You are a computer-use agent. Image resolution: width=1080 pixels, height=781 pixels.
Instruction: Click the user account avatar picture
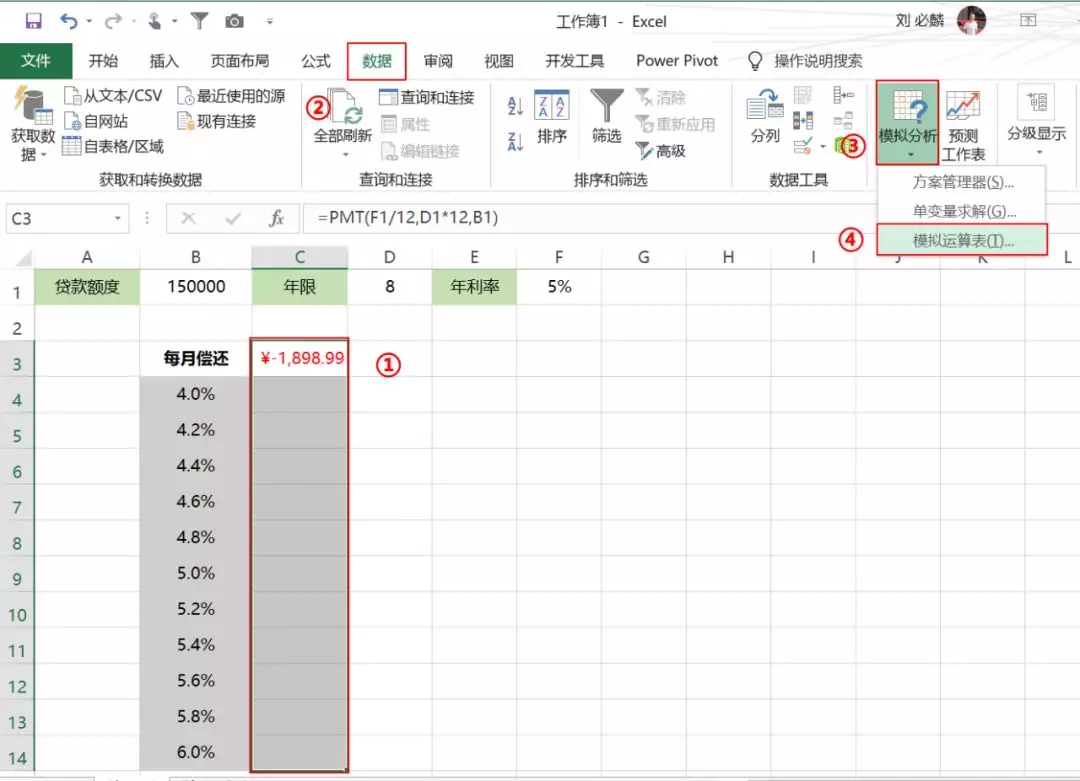pos(972,20)
